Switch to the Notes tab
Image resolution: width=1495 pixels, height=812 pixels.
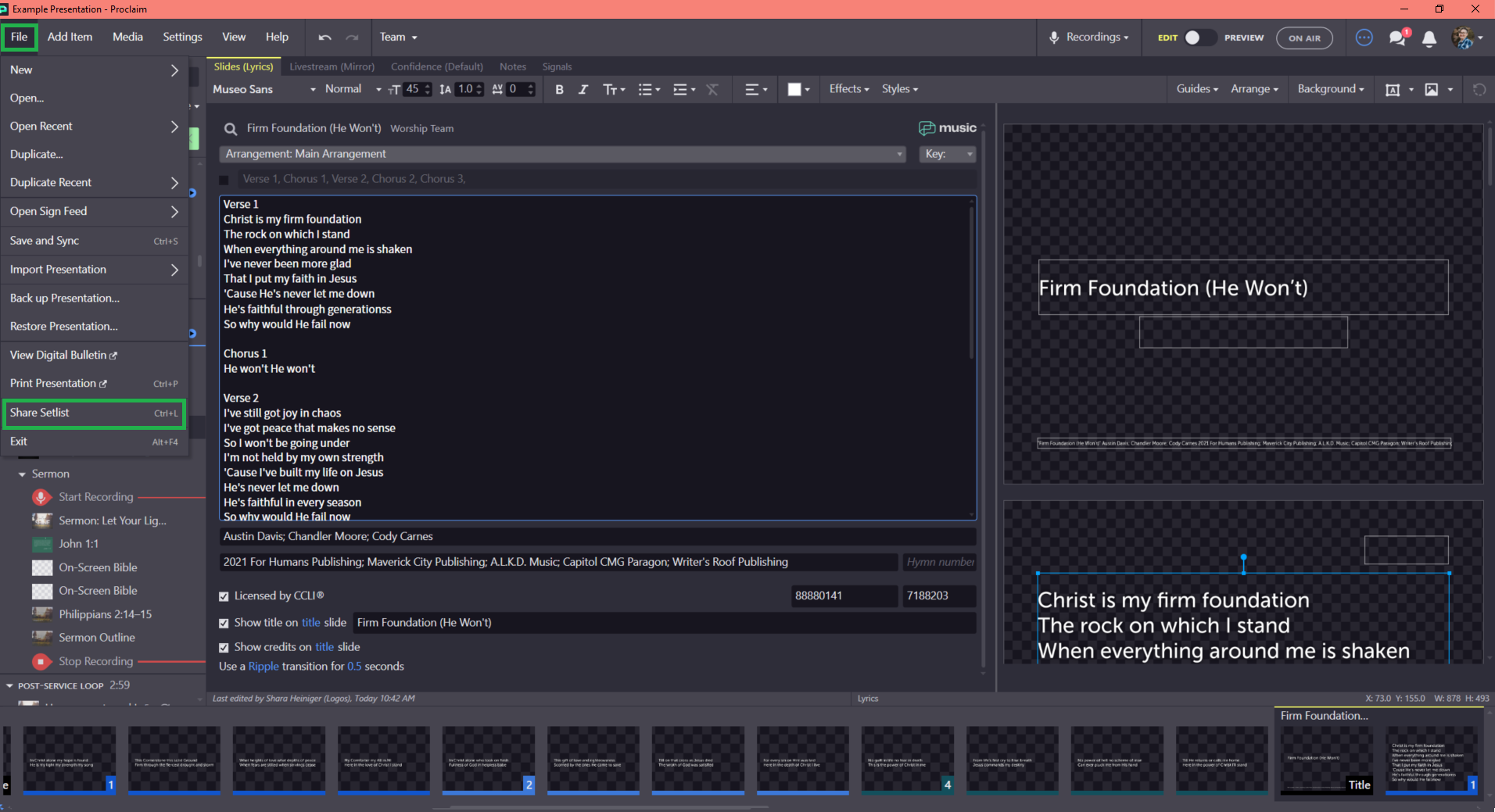tap(513, 67)
